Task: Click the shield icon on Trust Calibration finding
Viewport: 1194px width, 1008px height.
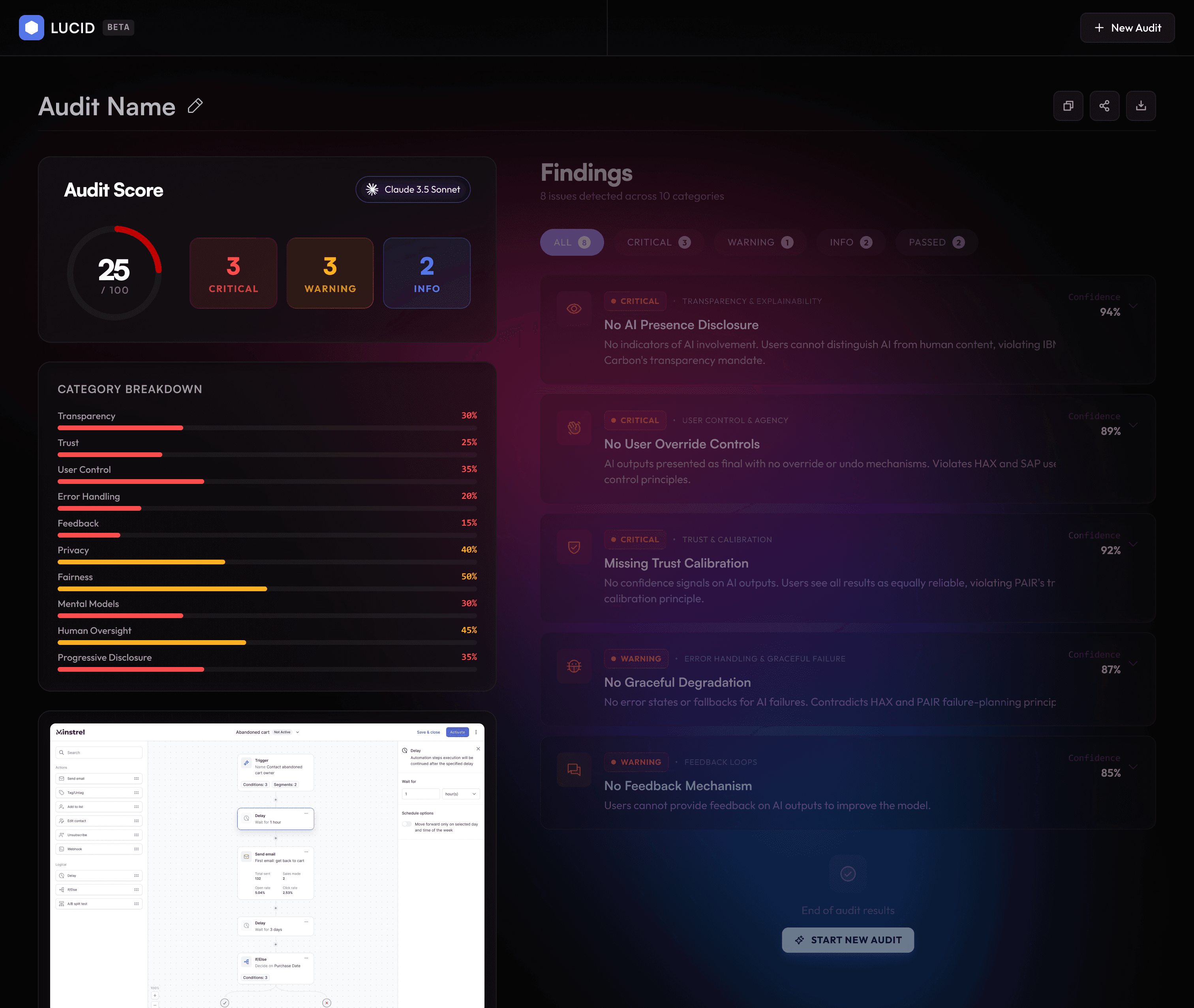Action: [574, 547]
